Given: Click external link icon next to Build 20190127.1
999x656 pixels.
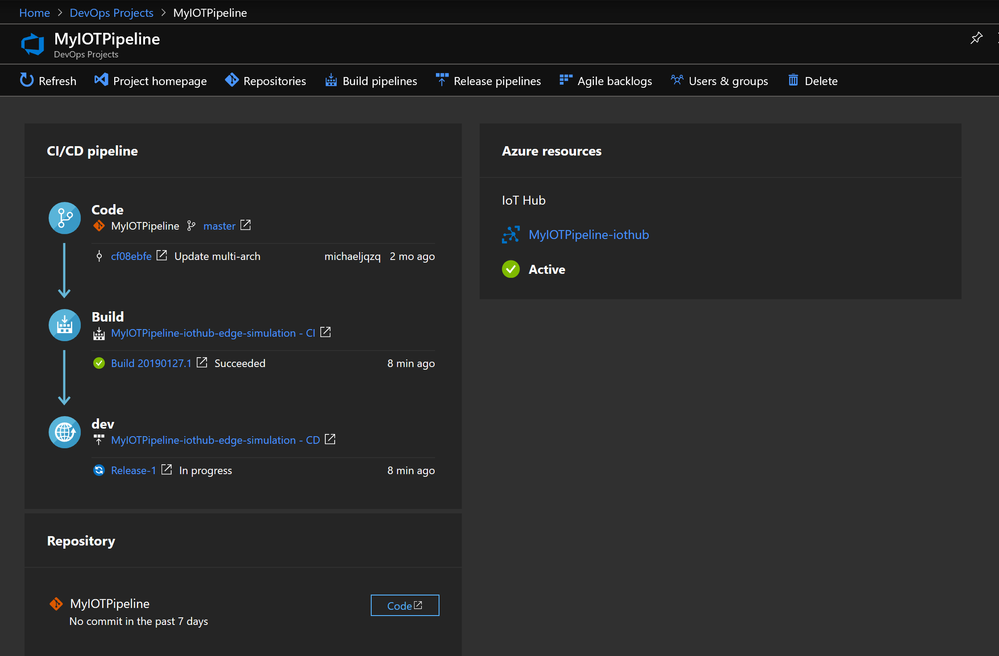Looking at the screenshot, I should (202, 362).
